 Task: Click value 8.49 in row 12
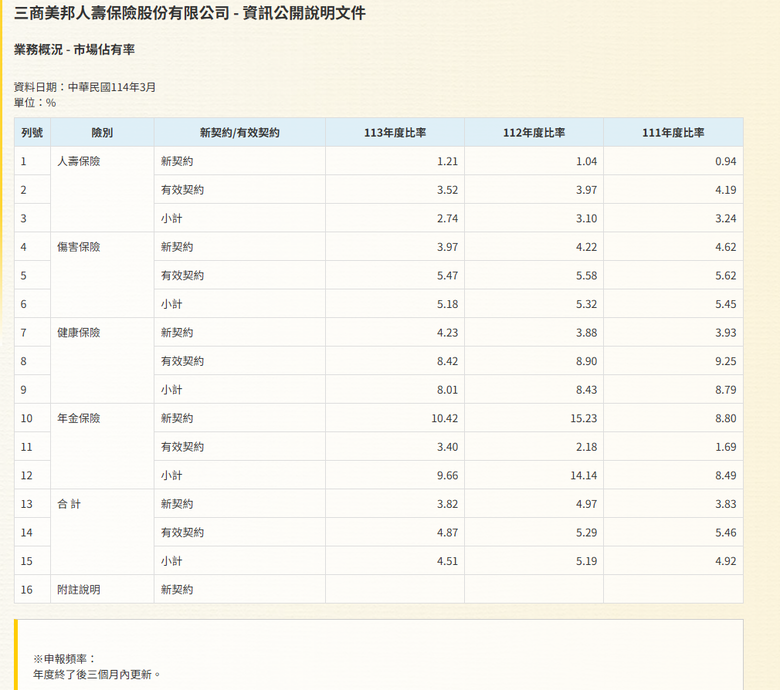pyautogui.click(x=726, y=475)
